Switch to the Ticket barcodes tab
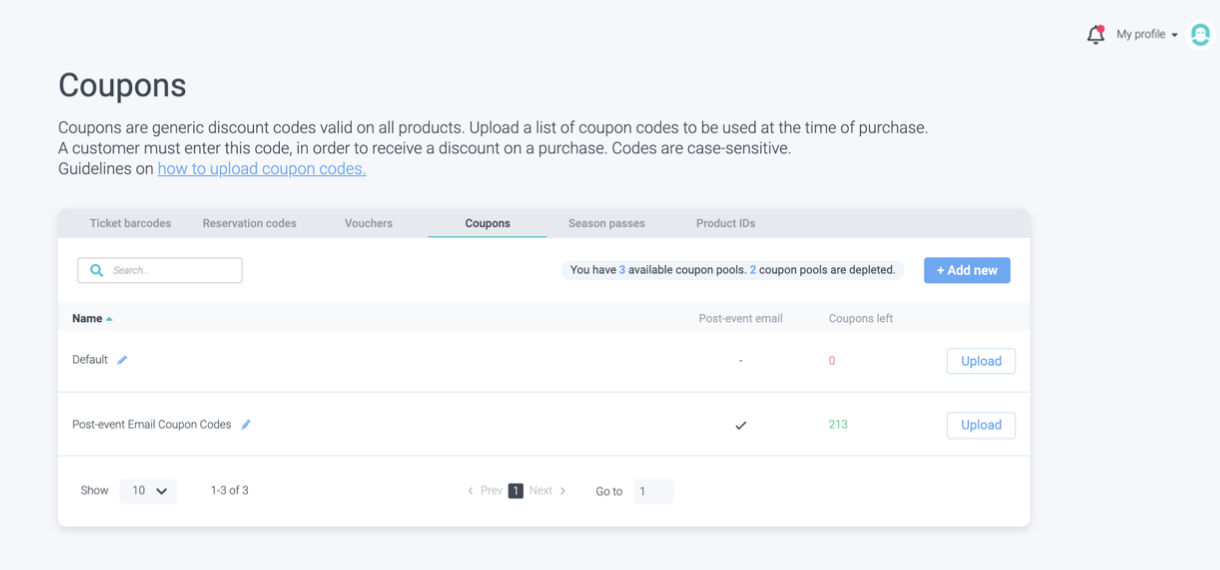 130,223
